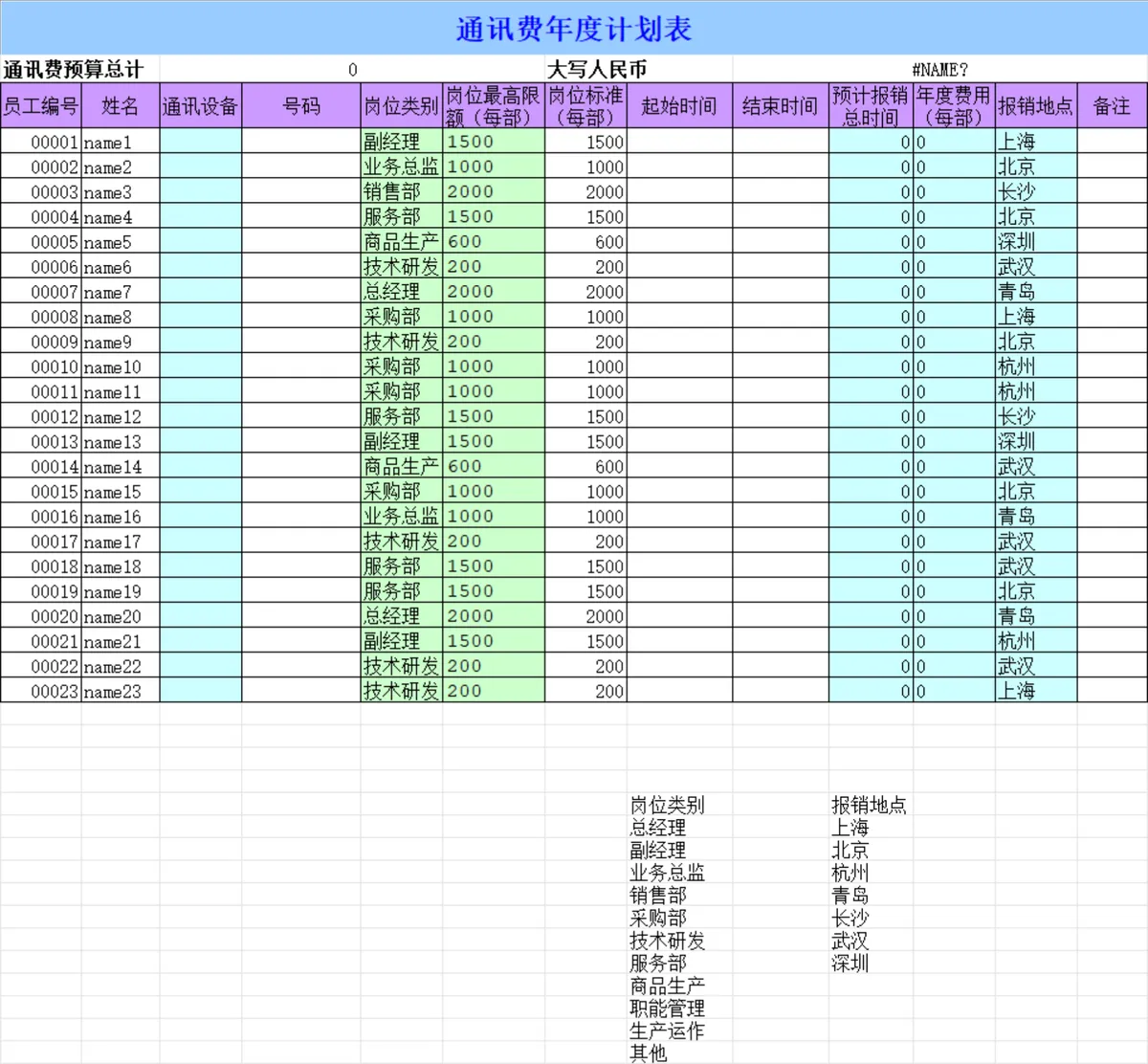The image size is (1148, 1064).
Task: Click the name15 cell
Action: point(120,492)
